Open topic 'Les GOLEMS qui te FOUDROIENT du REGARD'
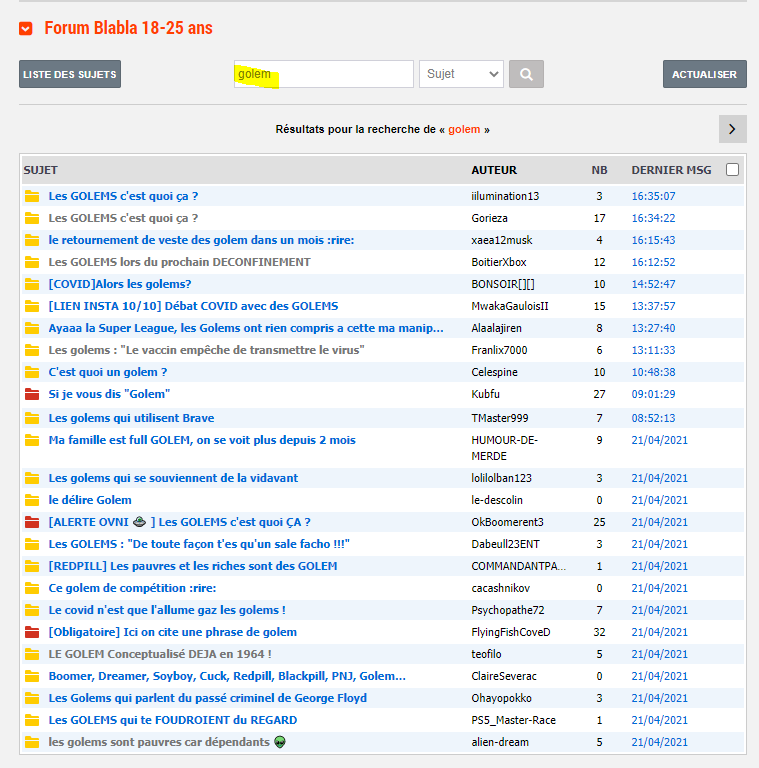The width and height of the screenshot is (759, 768). (172, 720)
